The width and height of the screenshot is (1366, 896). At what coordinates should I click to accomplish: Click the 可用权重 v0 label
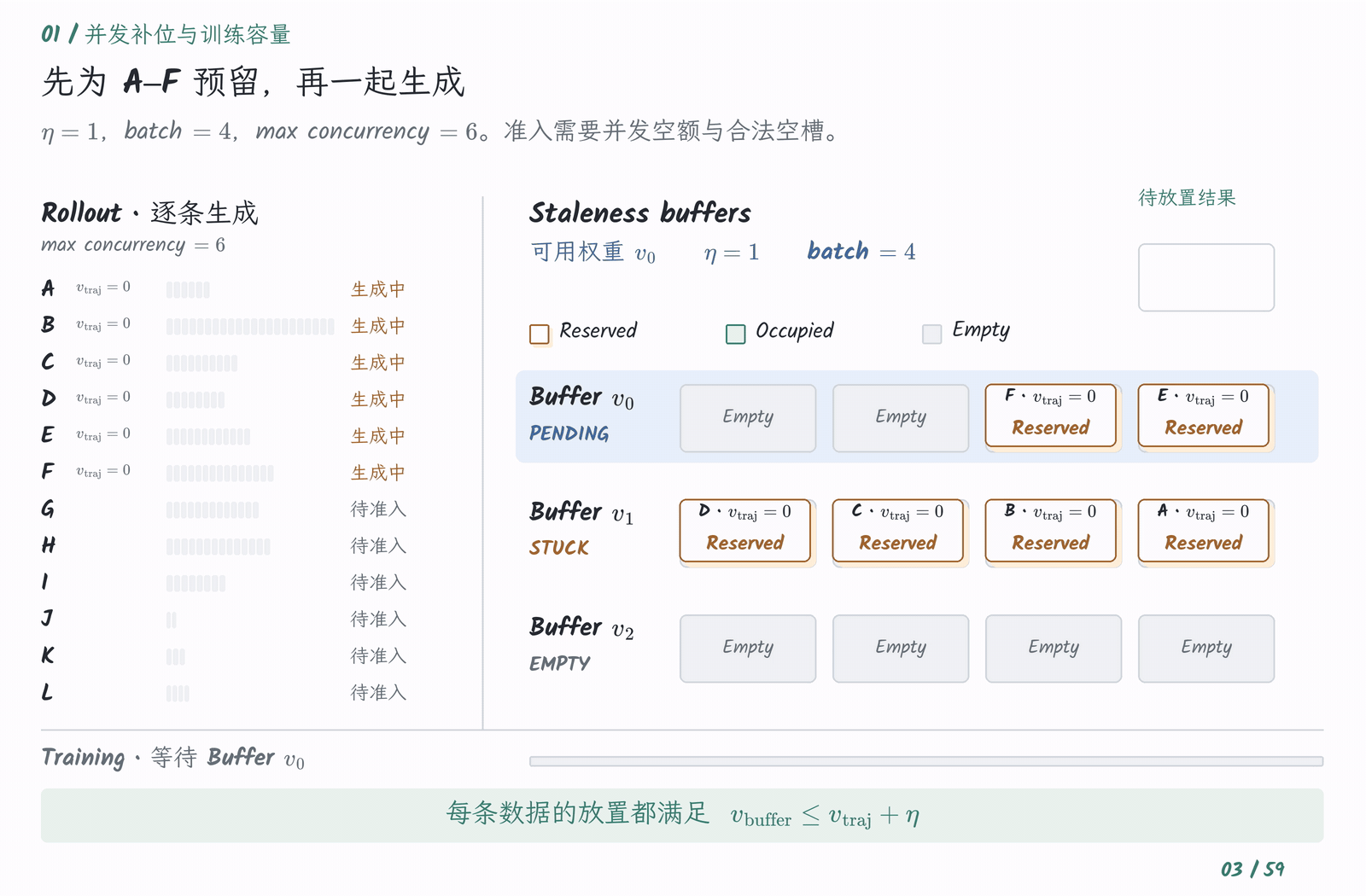pos(593,253)
